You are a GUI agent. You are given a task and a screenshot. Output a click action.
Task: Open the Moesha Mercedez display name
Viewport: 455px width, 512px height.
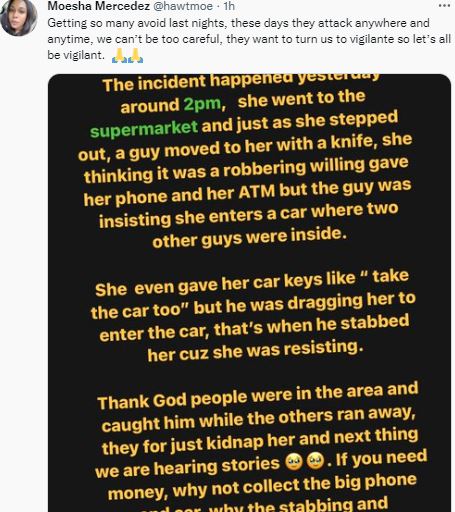[99, 6]
